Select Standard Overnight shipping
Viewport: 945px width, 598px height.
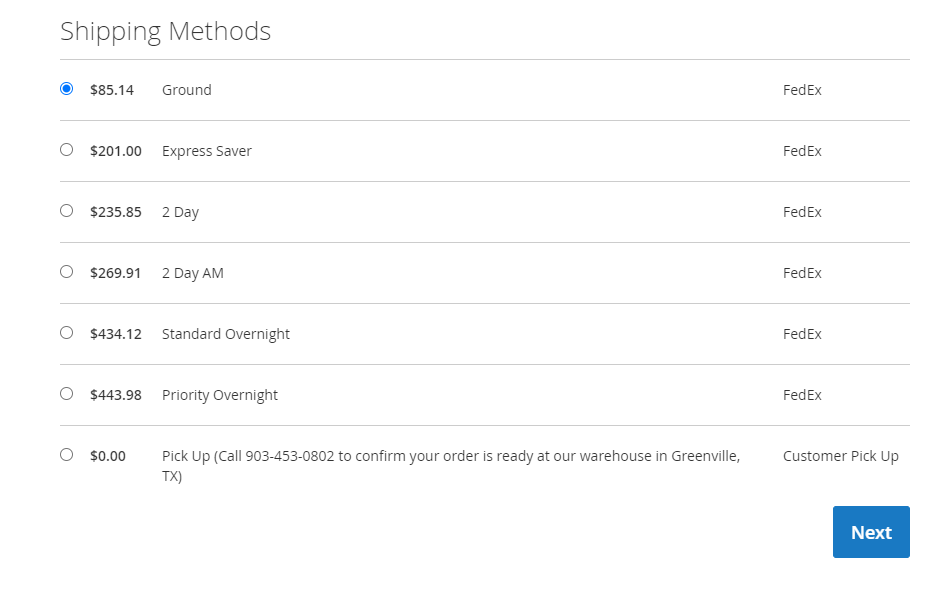(66, 332)
